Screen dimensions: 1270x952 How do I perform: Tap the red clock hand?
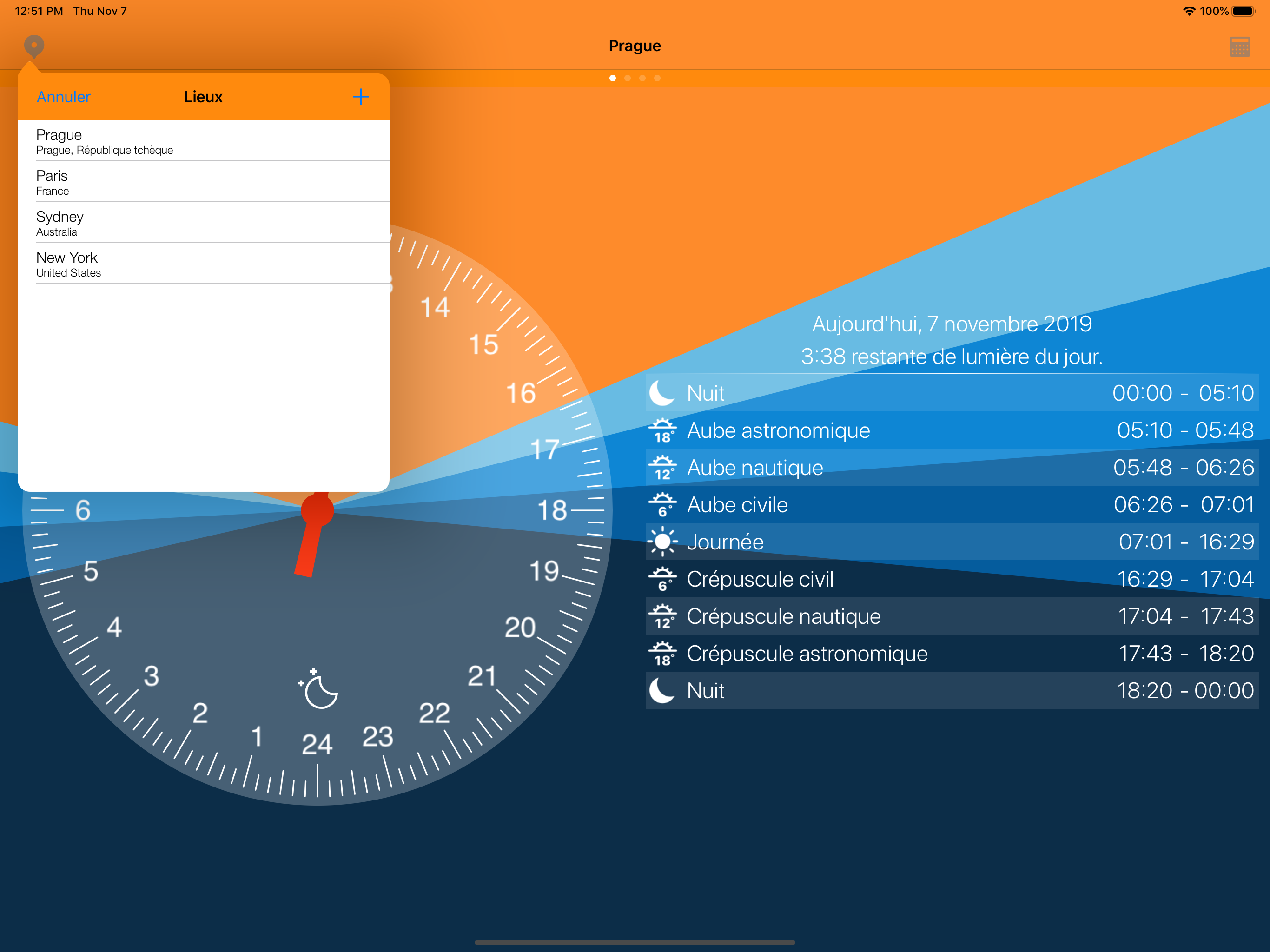tap(310, 542)
